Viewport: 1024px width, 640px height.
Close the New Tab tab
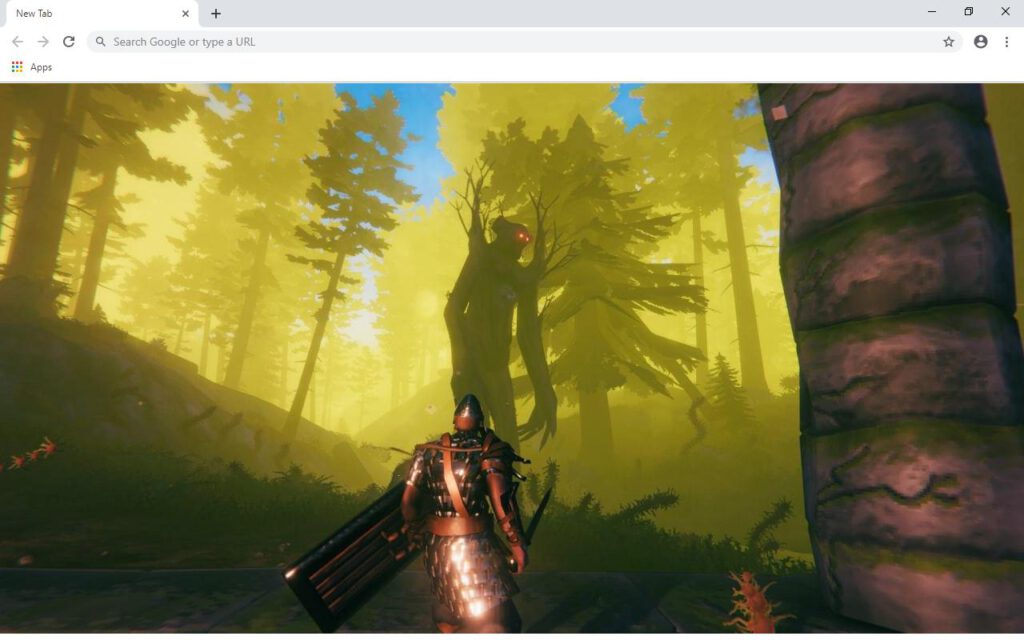tap(185, 14)
